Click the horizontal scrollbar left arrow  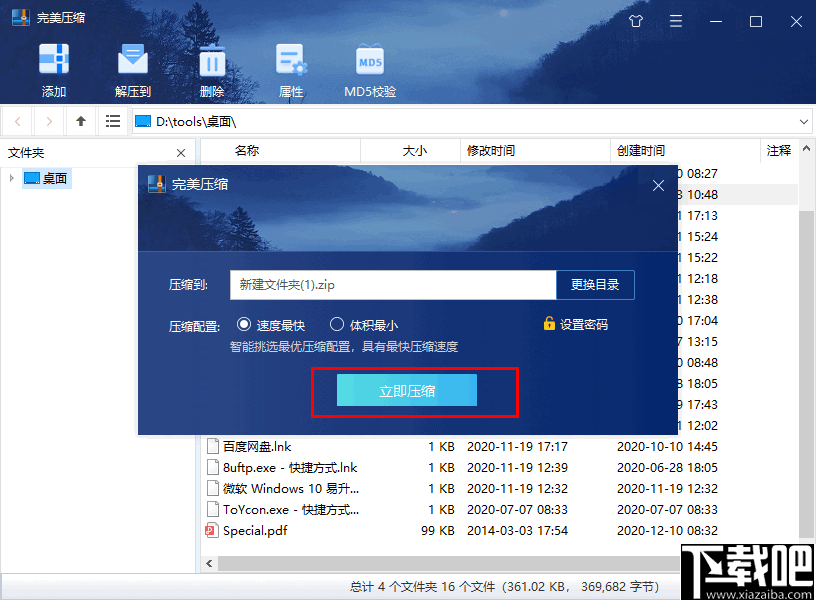(x=209, y=564)
